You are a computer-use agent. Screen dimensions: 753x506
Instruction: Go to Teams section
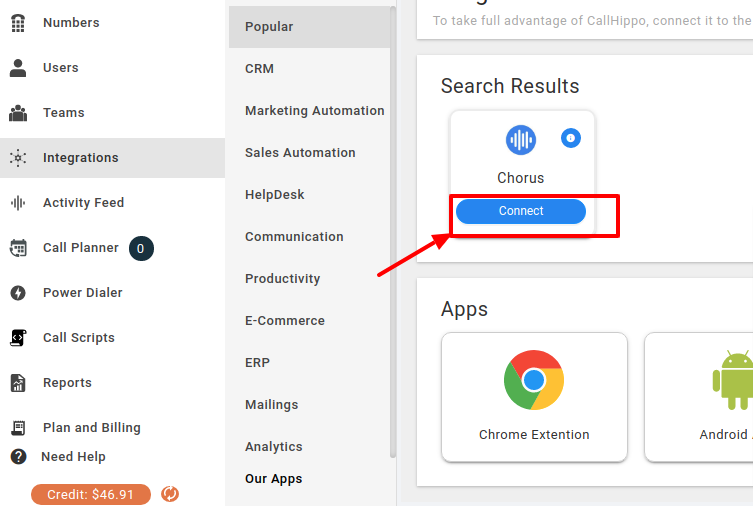[x=63, y=113]
